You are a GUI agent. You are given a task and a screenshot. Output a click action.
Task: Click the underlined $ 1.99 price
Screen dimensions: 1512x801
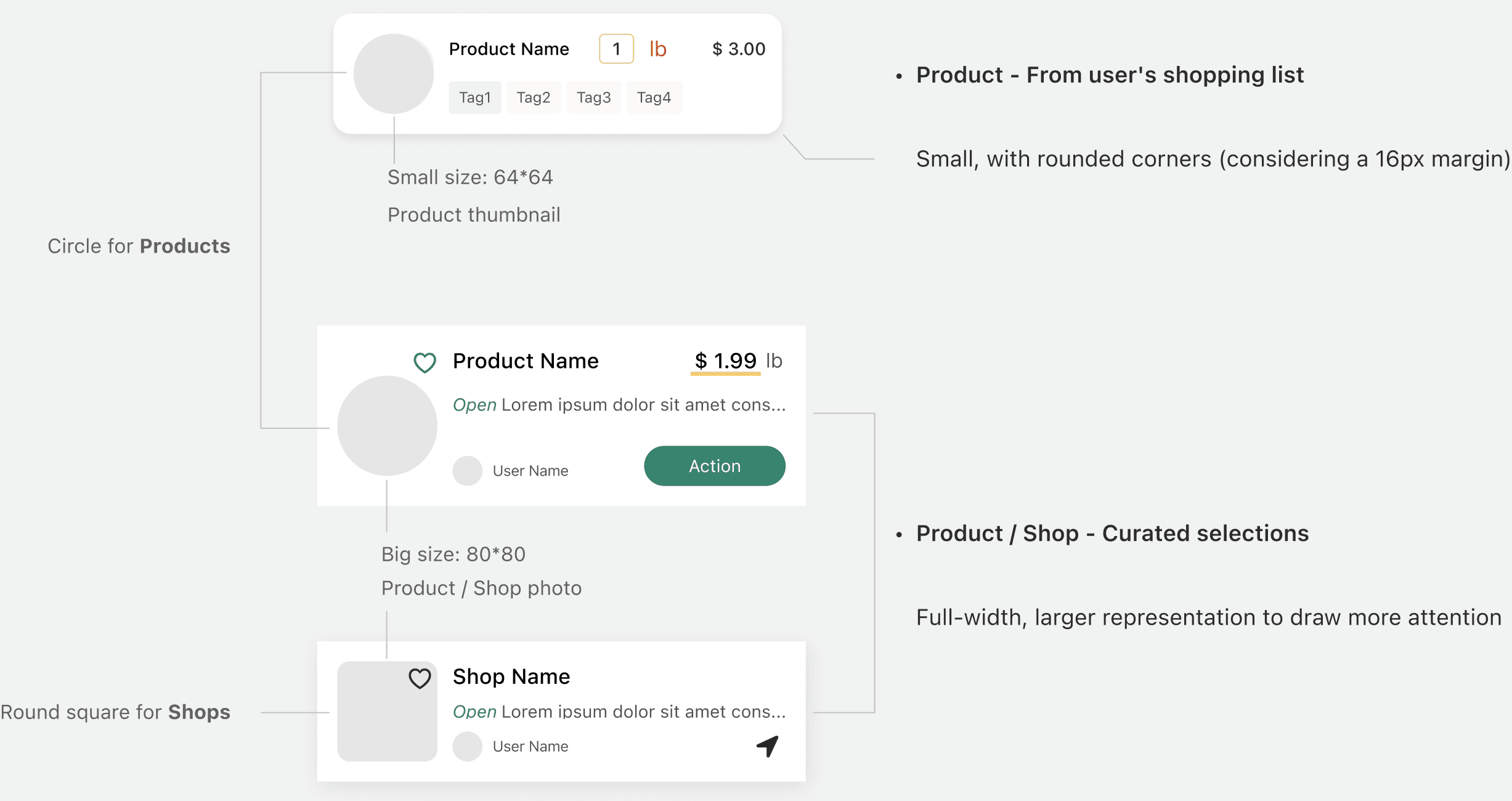725,361
